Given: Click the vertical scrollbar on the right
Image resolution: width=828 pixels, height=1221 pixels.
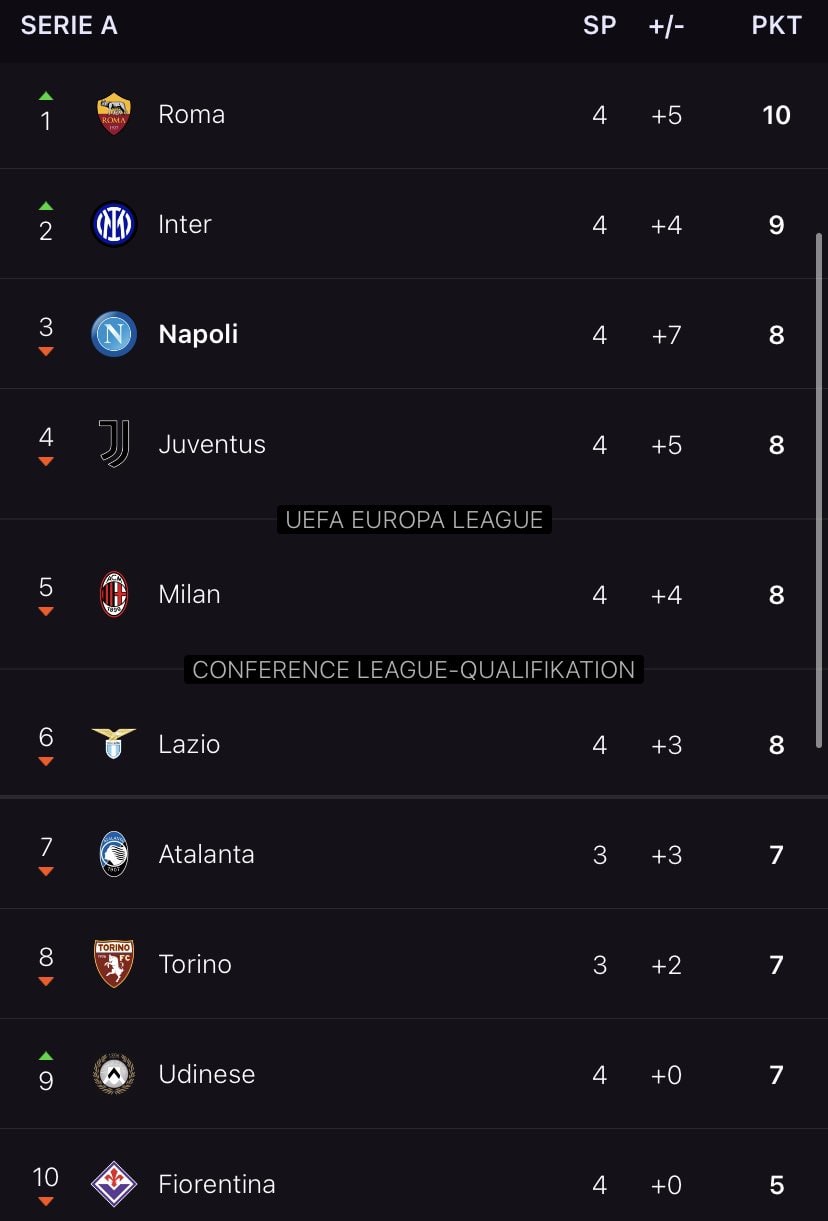Looking at the screenshot, I should coord(820,490).
